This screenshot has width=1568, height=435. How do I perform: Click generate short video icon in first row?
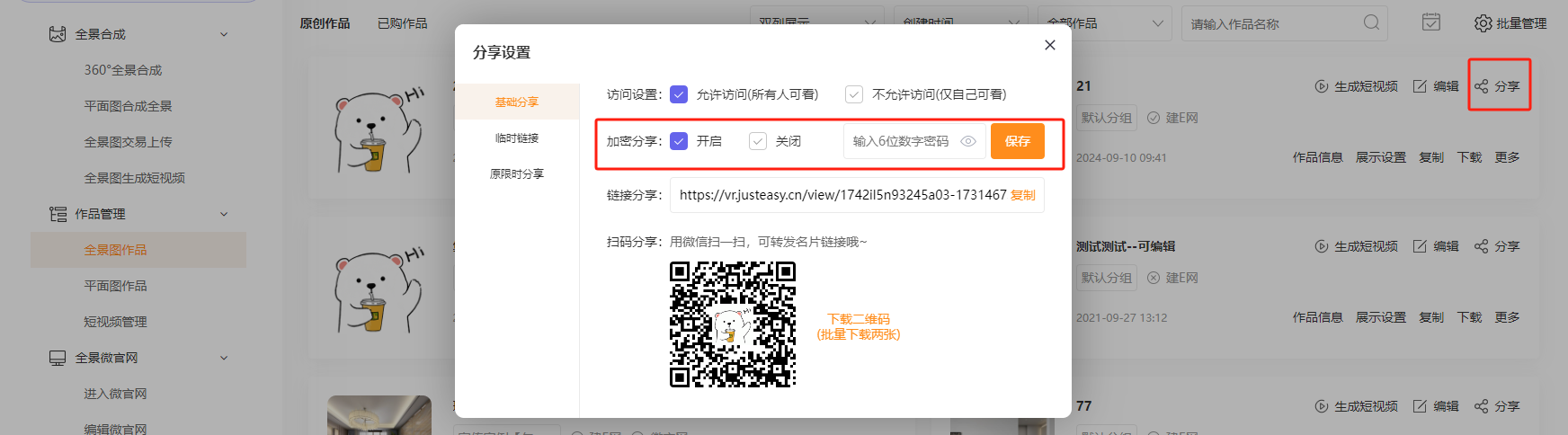coord(1322,86)
